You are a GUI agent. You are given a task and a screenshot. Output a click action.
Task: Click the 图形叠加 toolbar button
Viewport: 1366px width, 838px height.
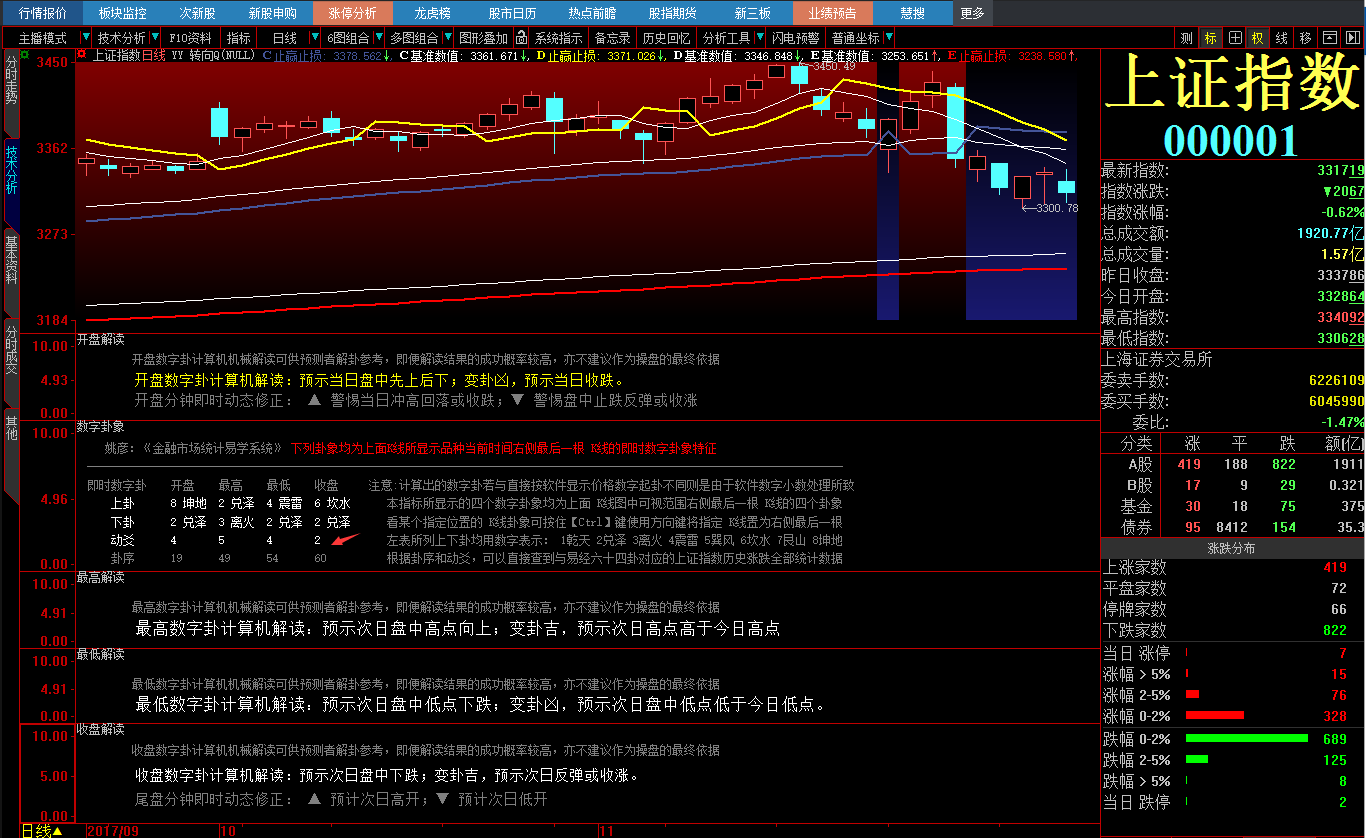point(483,38)
